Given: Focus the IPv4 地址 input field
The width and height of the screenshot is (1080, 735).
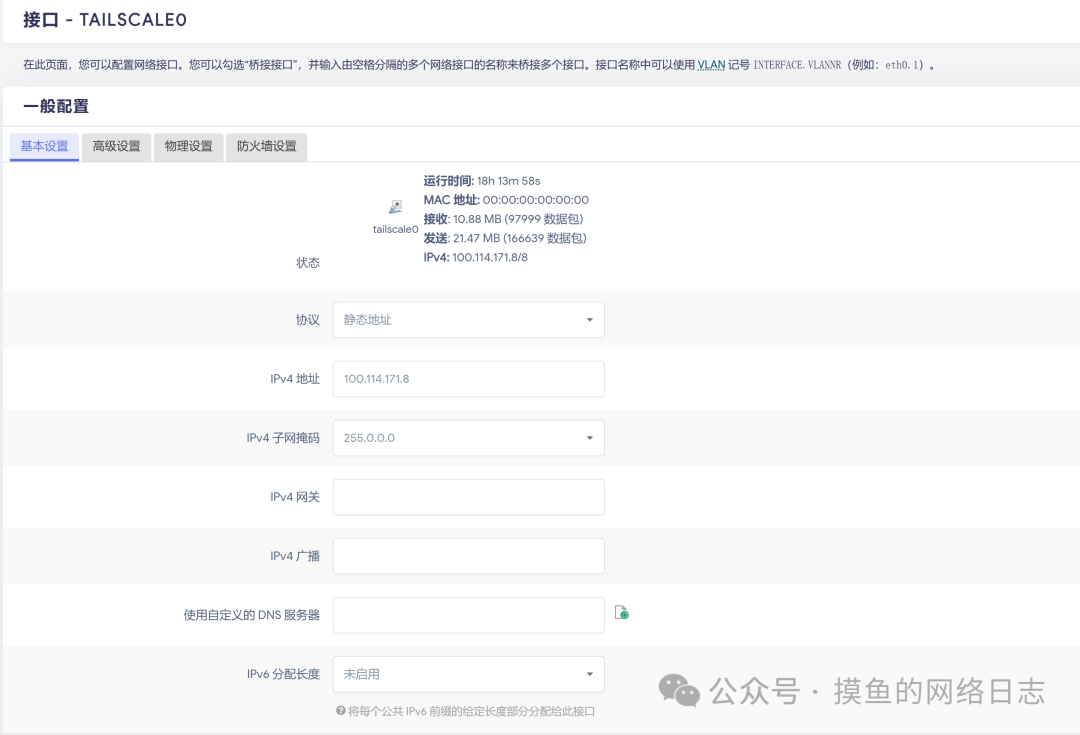Looking at the screenshot, I should tap(468, 379).
